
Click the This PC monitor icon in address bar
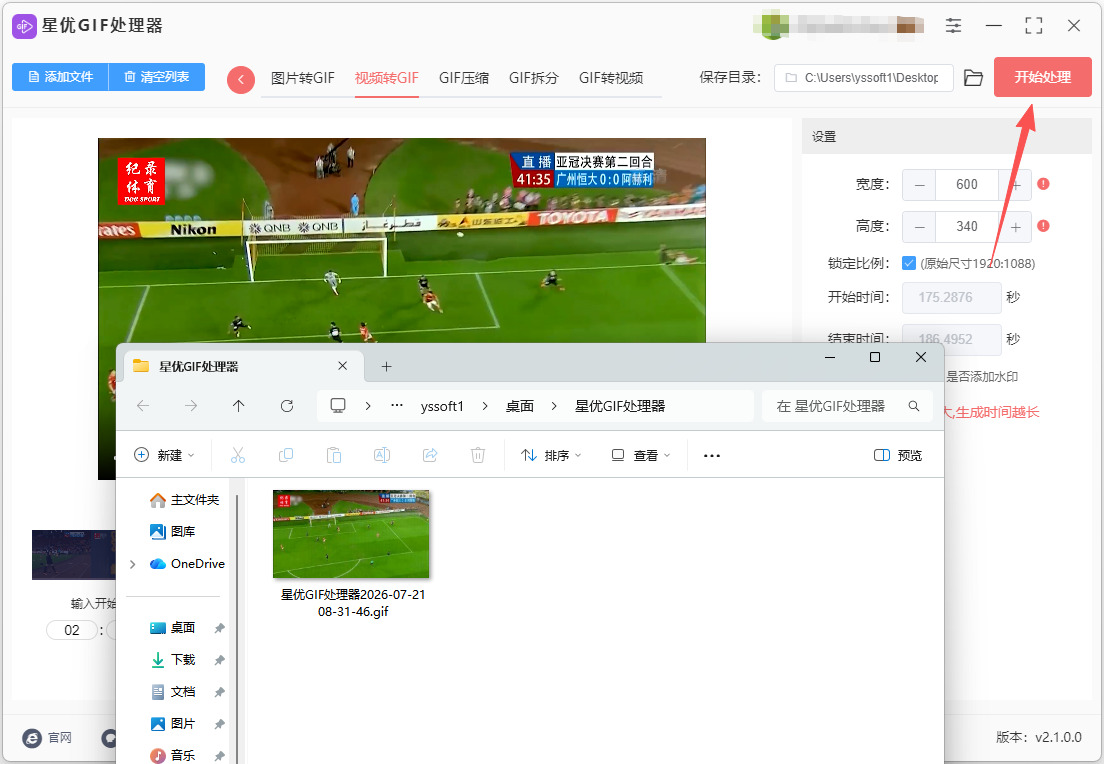pyautogui.click(x=338, y=406)
